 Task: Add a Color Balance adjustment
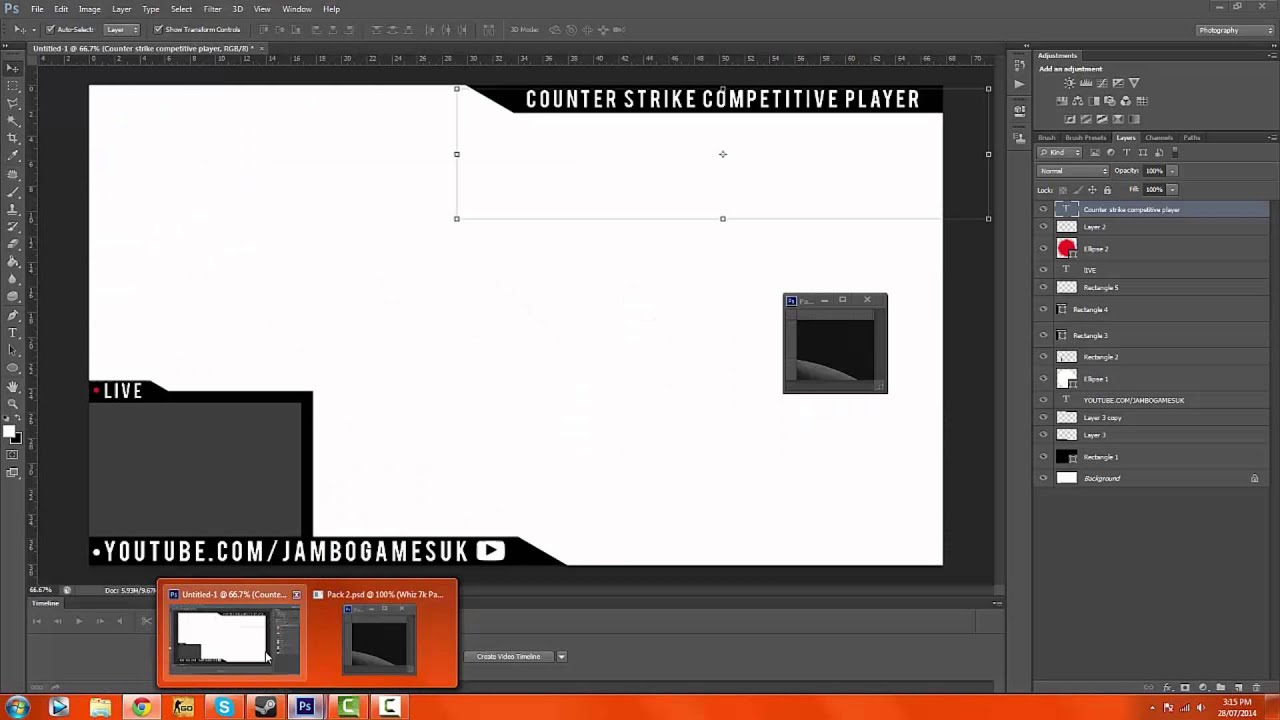1079,101
